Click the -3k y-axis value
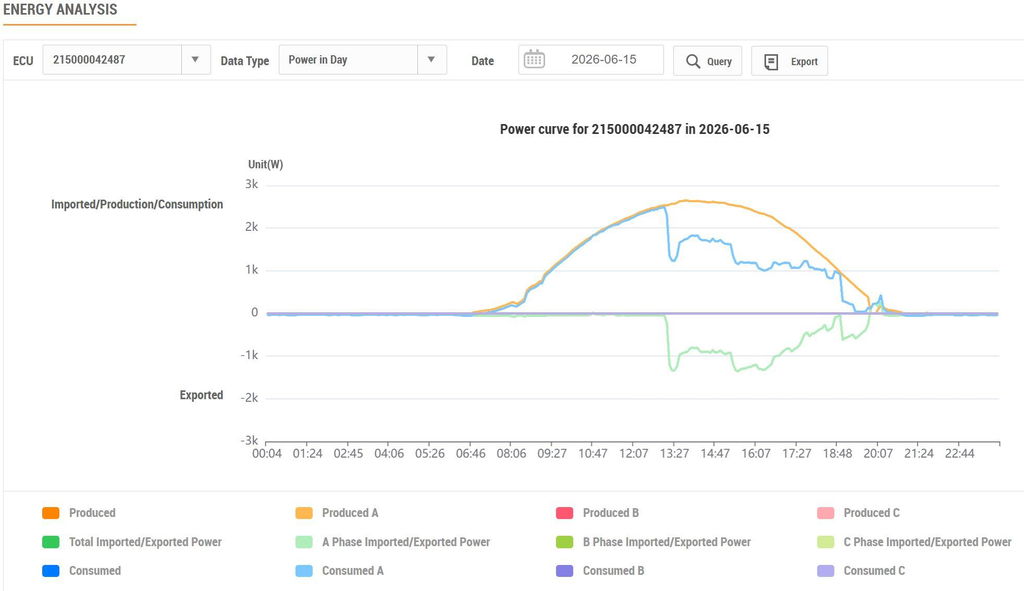This screenshot has width=1024, height=591. 249,440
